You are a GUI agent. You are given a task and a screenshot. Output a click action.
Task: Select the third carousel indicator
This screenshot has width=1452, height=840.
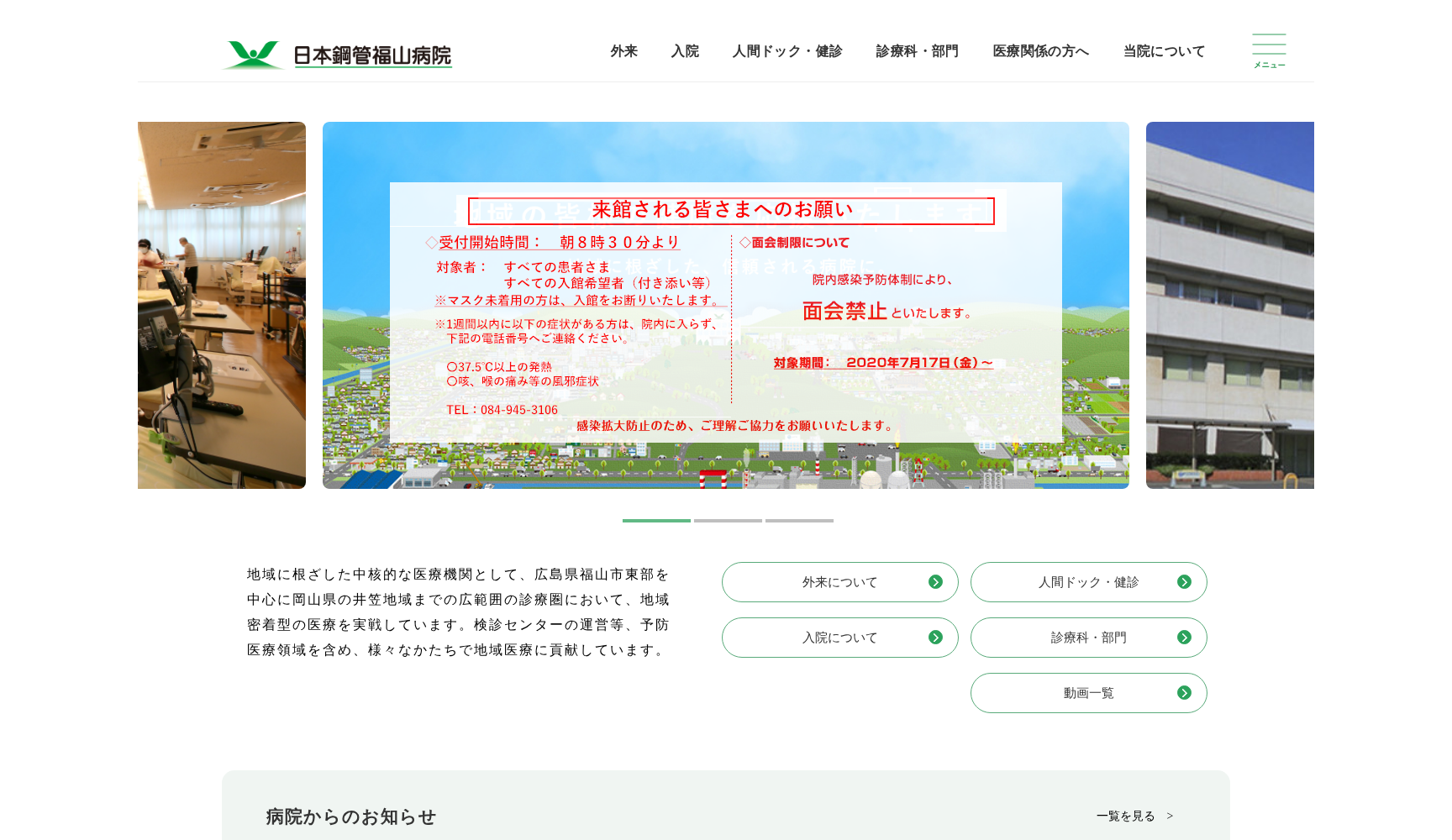click(x=798, y=521)
